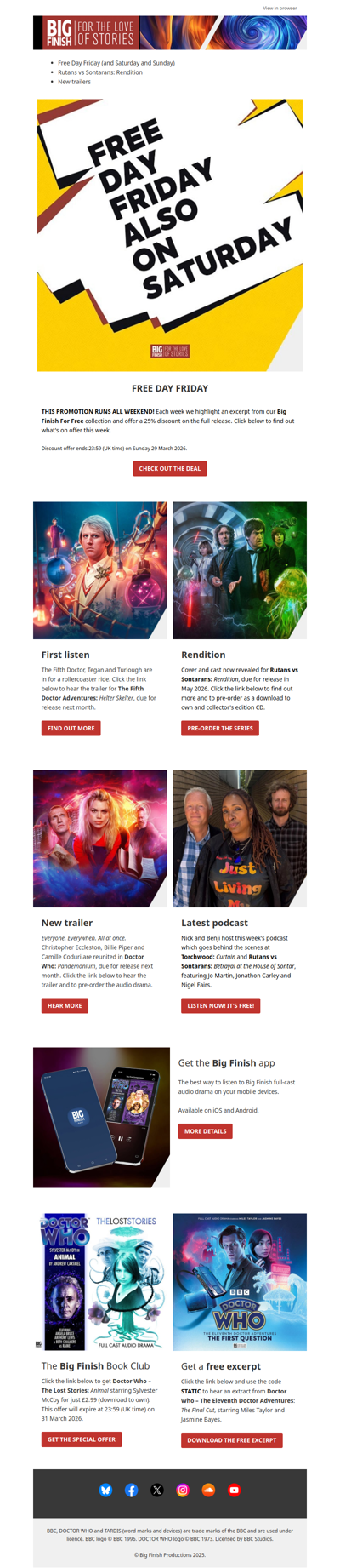The width and height of the screenshot is (340, 1568).
Task: Open the Free Day Friday banner image
Action: click(x=170, y=235)
